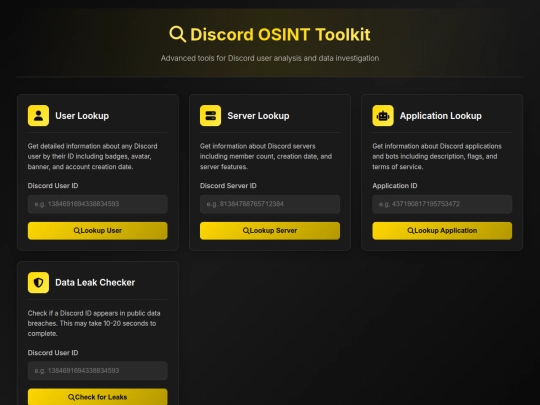Viewport: 540px width, 405px height.
Task: Focus the Discord Server ID input field
Action: [x=270, y=204]
